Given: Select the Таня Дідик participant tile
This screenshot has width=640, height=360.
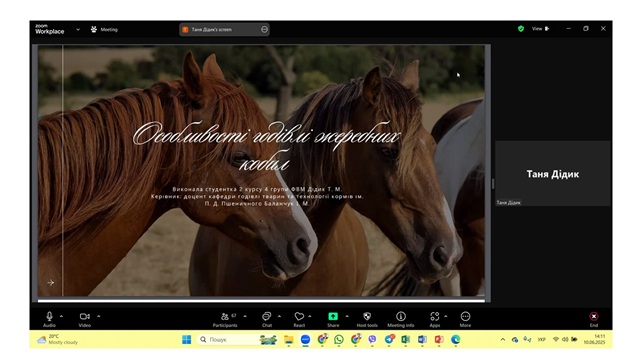Looking at the screenshot, I should point(553,174).
